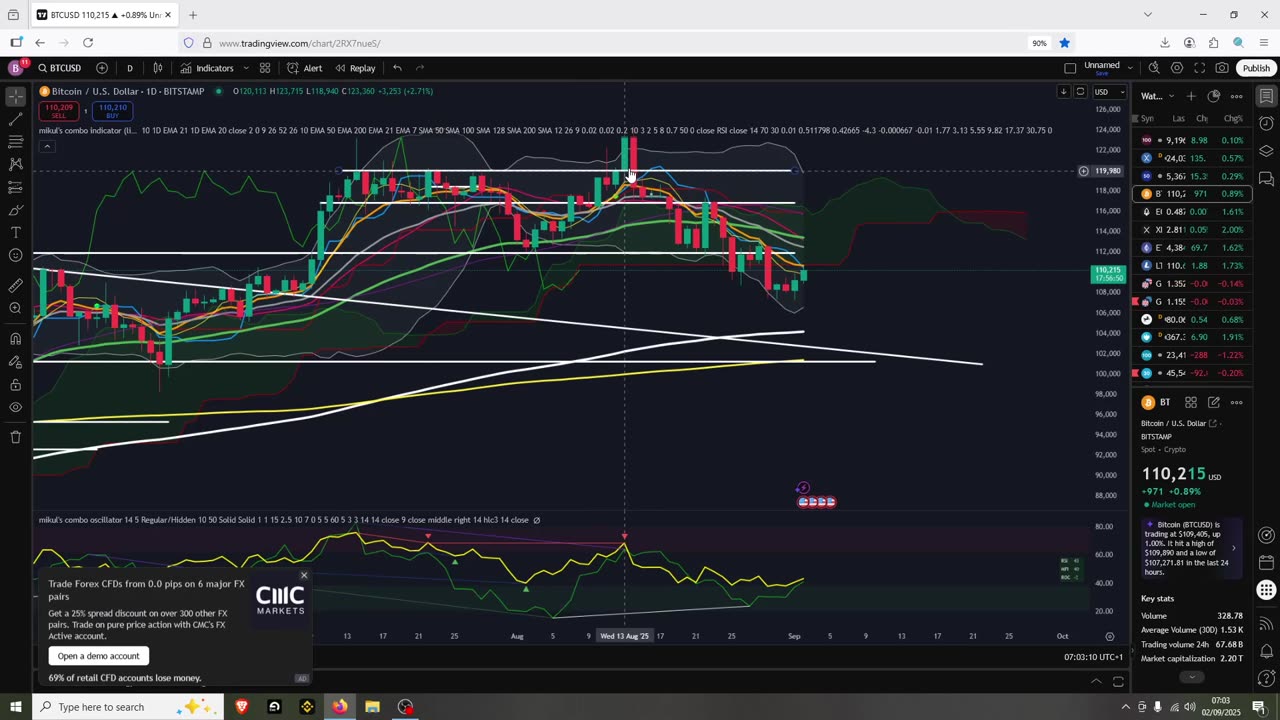1280x720 pixels.
Task: Start bar Replay mode
Action: point(355,68)
